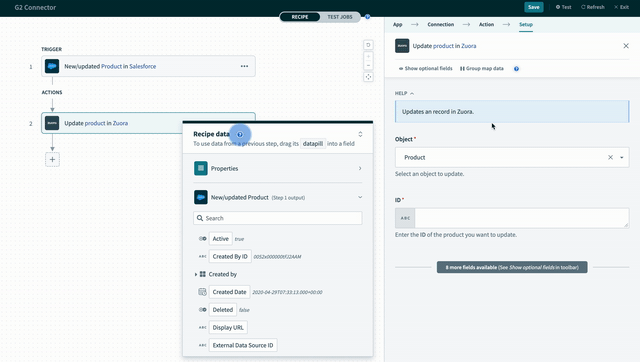Add a new step with the plus button
Image resolution: width=640 pixels, height=362 pixels.
(x=52, y=160)
